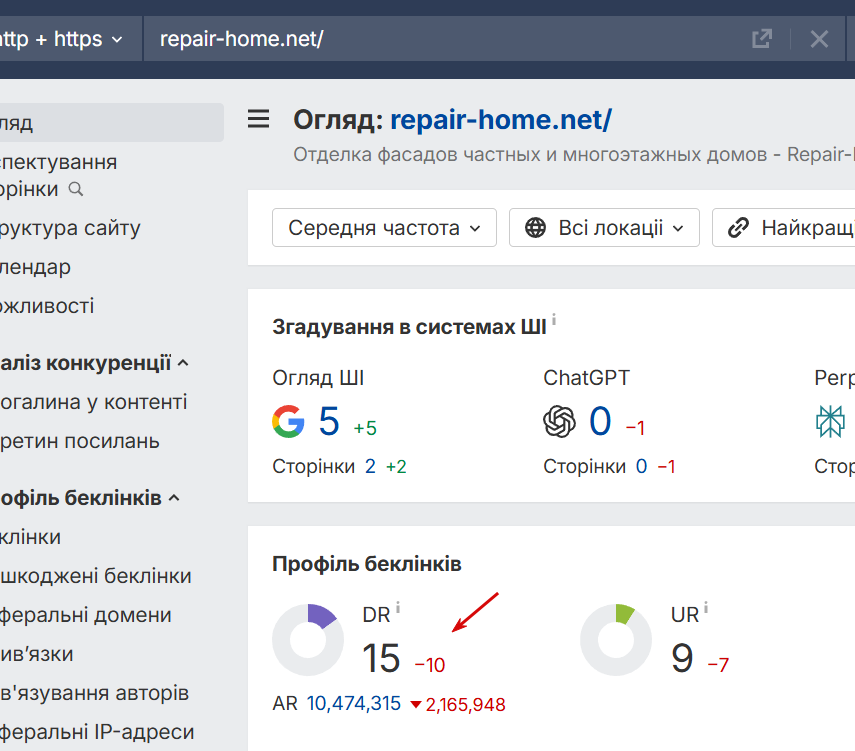Click the ChatGPT logo icon
This screenshot has width=855, height=751.
tap(560, 421)
